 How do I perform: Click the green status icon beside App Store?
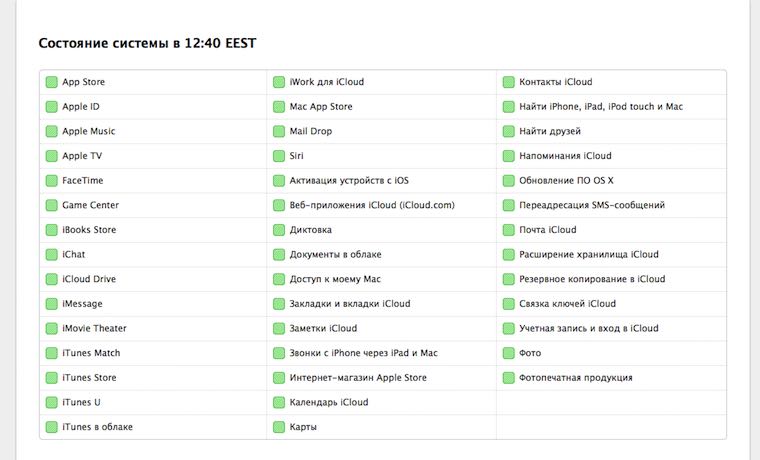(x=51, y=82)
